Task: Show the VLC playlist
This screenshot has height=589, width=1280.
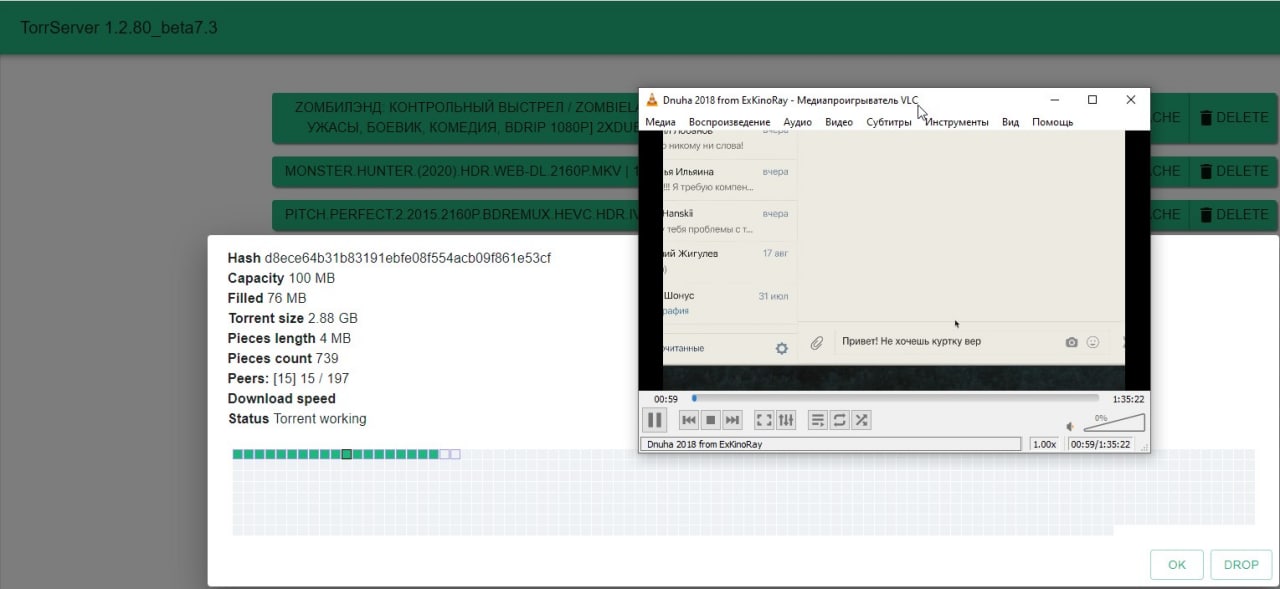Action: (817, 420)
